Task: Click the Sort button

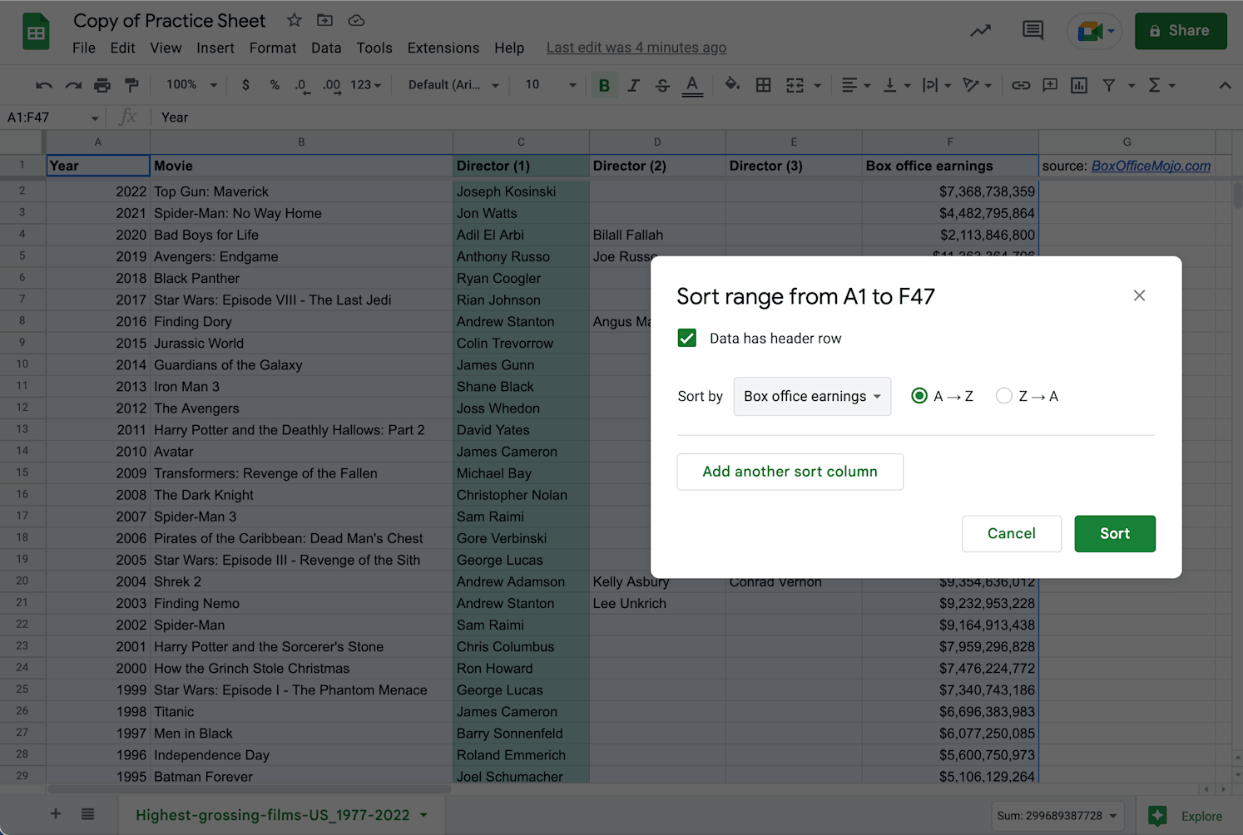Action: 1114,533
